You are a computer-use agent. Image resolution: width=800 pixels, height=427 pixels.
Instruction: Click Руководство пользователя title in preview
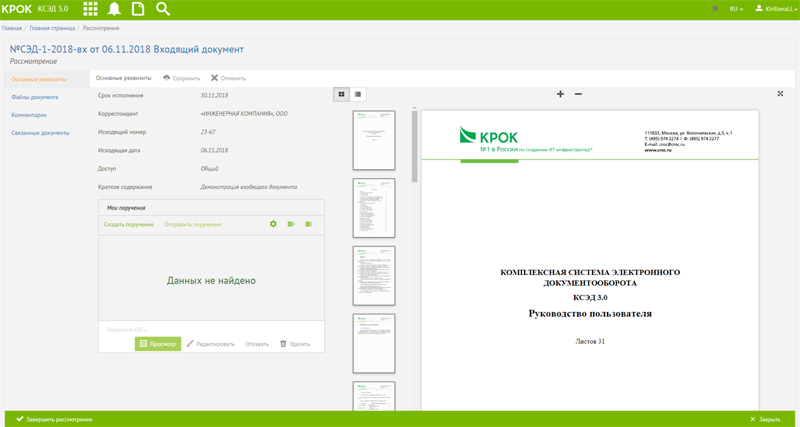pos(590,313)
